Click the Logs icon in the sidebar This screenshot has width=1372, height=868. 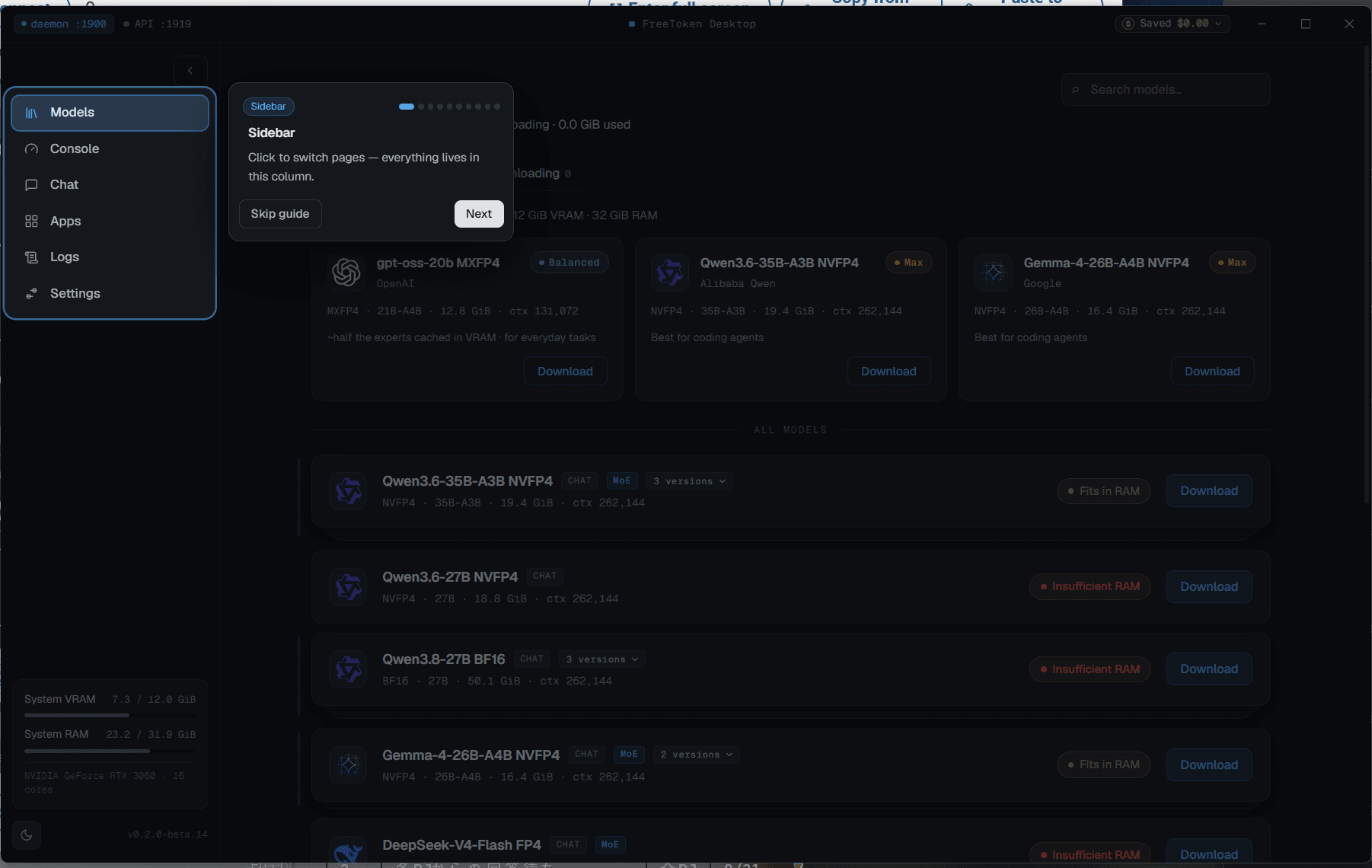point(31,257)
